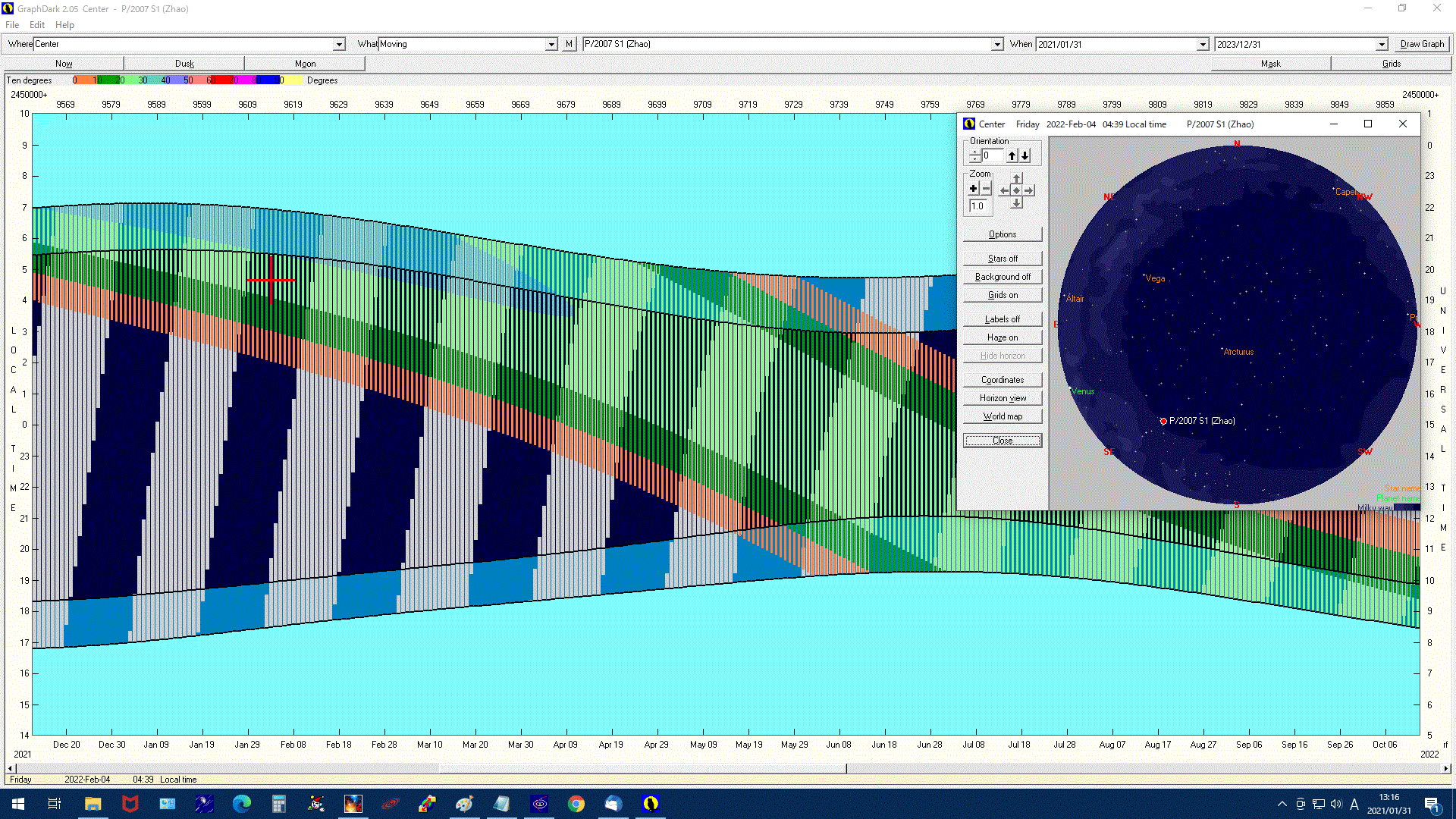Click the pan left arrow button
The width and height of the screenshot is (1456, 819).
click(1004, 190)
